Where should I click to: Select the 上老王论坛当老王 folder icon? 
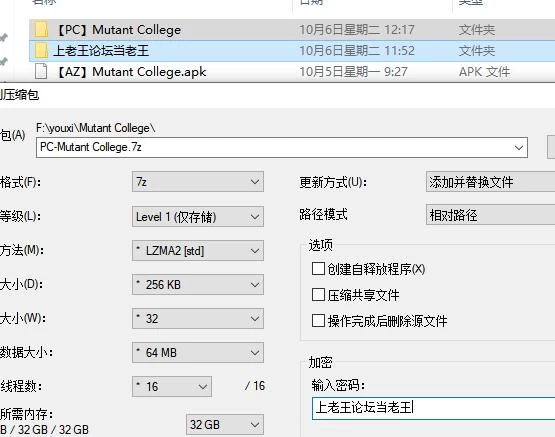pyautogui.click(x=41, y=51)
